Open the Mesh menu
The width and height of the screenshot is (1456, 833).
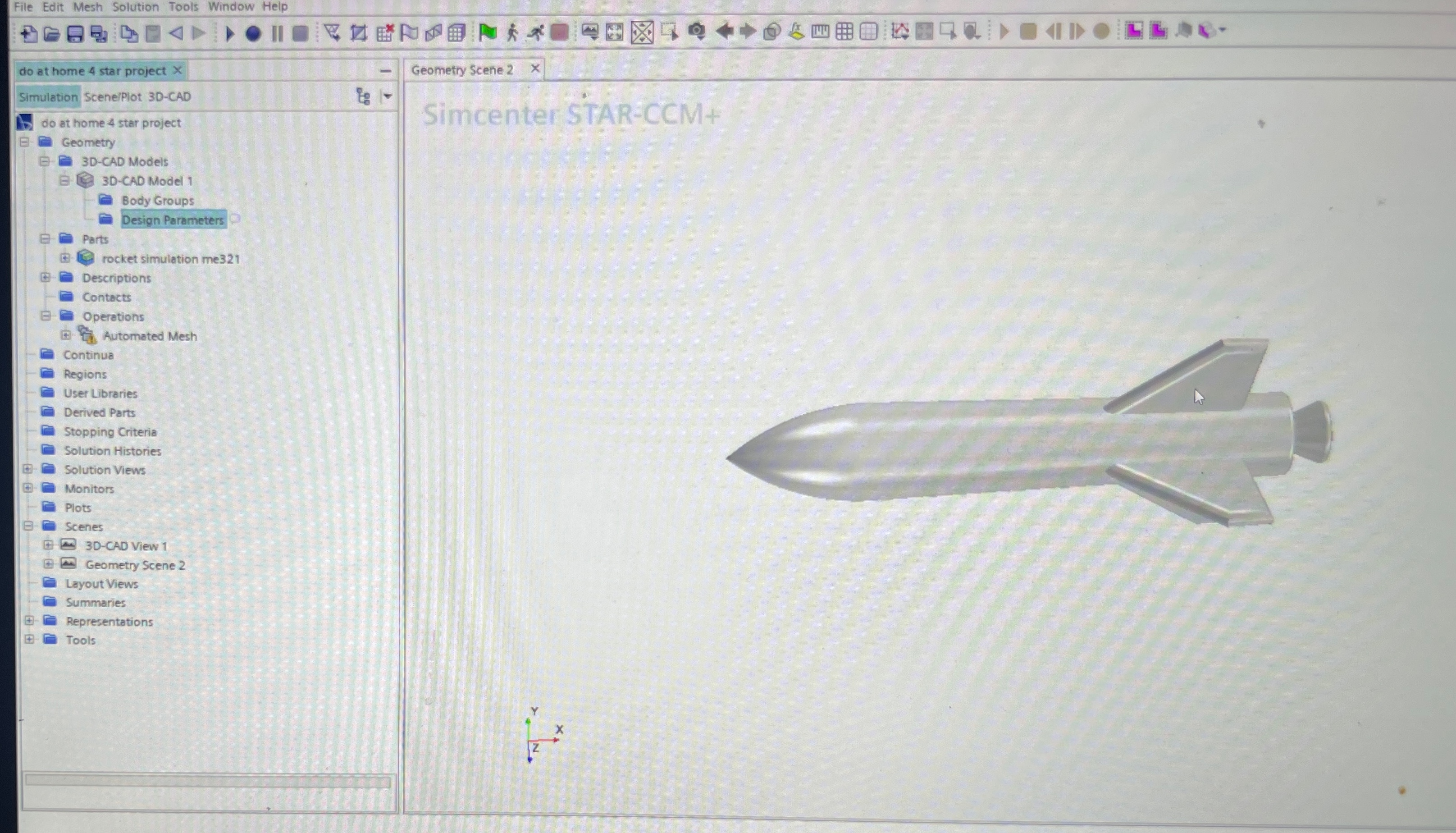tap(87, 6)
